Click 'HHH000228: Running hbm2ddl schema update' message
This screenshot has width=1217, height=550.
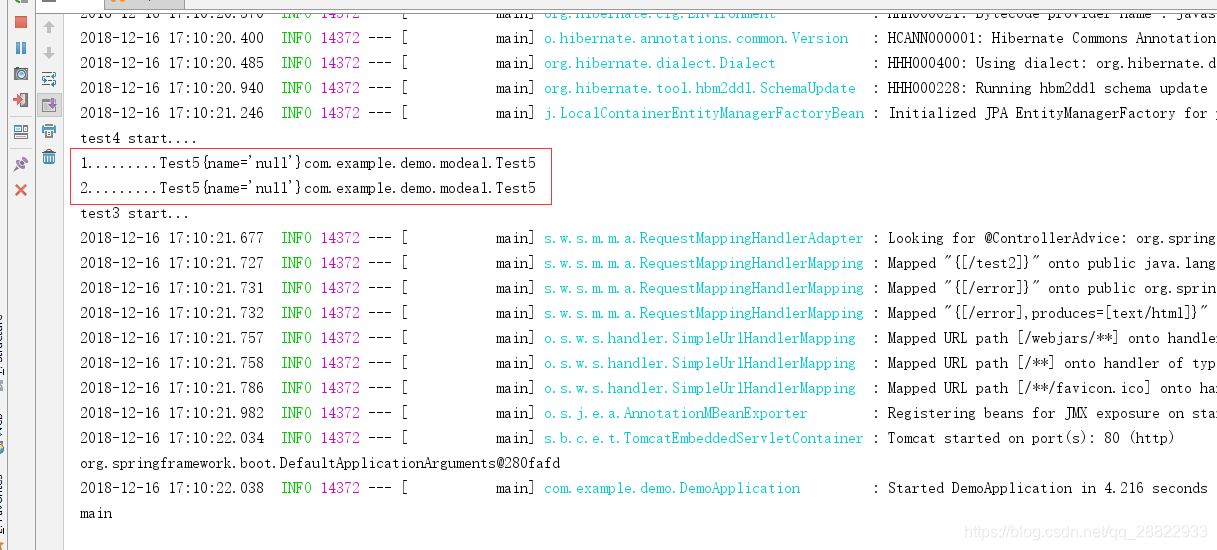coord(1048,88)
